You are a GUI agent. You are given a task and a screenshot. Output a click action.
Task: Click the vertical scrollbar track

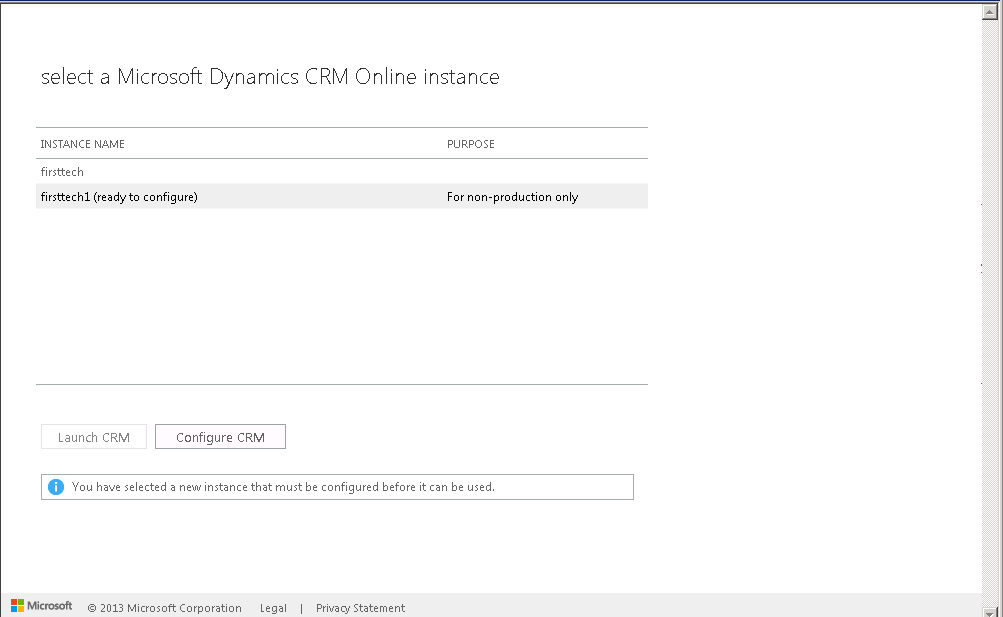(x=991, y=300)
